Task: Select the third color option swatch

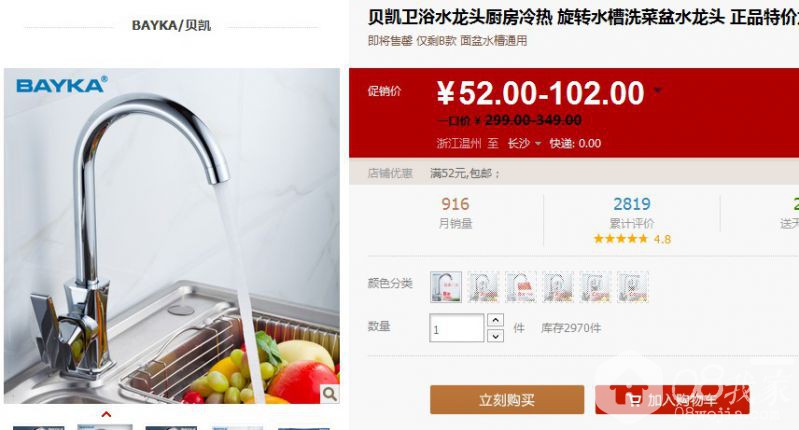Action: pyautogui.click(x=520, y=287)
